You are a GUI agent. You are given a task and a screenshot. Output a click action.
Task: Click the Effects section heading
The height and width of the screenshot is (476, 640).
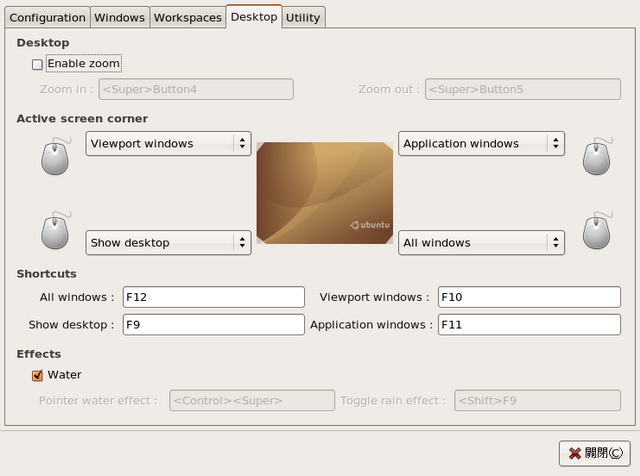(39, 354)
